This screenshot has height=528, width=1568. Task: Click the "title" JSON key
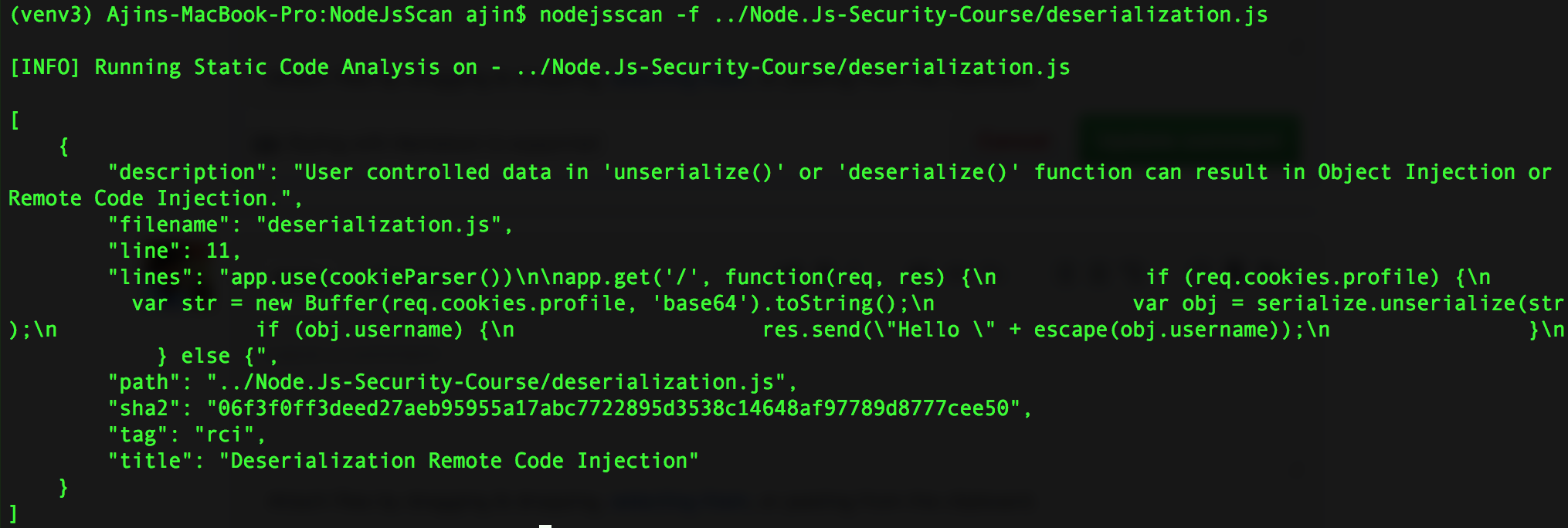tap(150, 462)
